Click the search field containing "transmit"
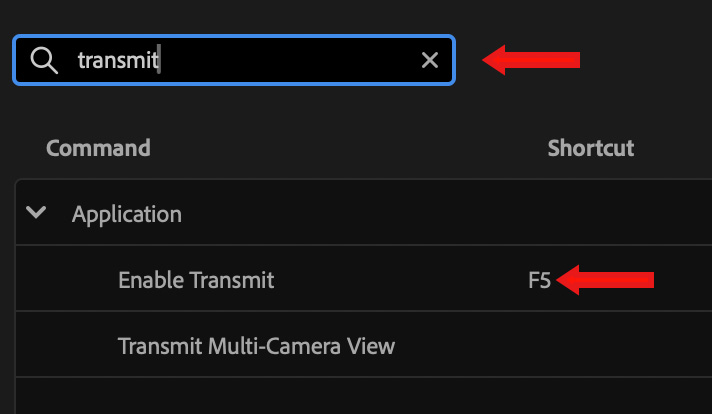The height and width of the screenshot is (414, 712). [250, 61]
